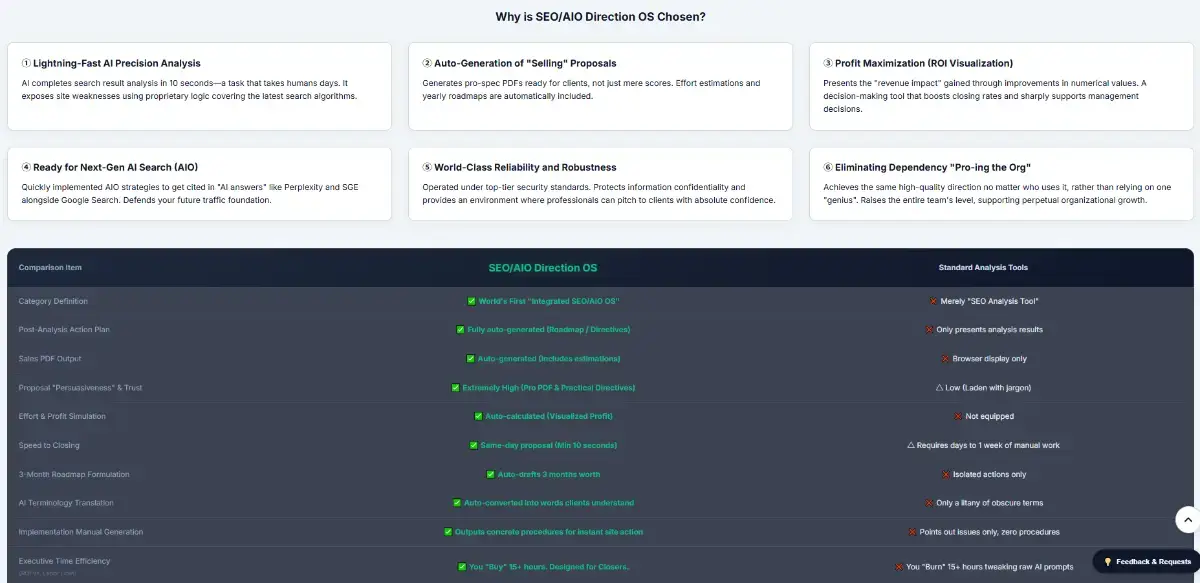Click red cross beside "Browser display only"
Viewport: 1200px width, 583px height.
click(945, 358)
